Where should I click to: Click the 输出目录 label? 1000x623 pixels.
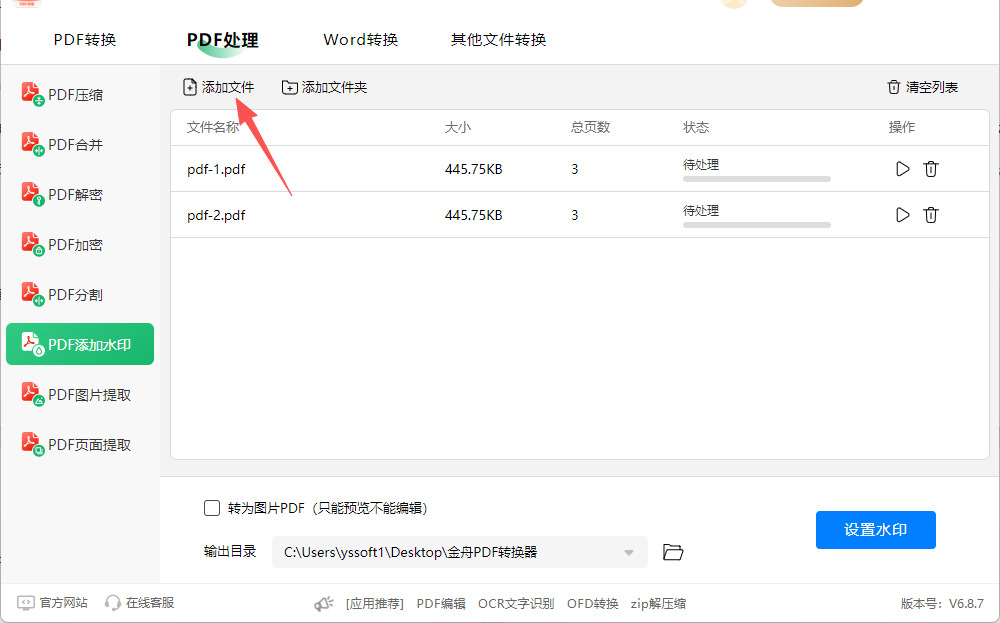click(x=230, y=552)
